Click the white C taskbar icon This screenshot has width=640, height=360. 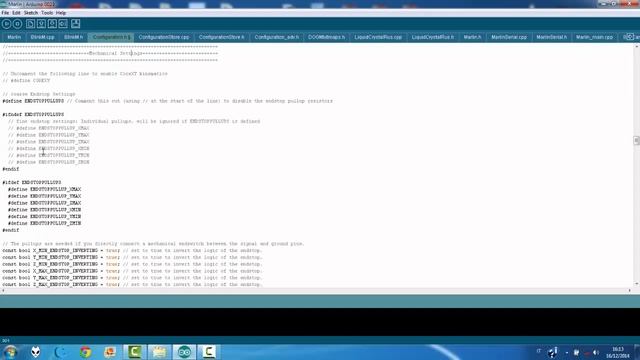[209, 352]
